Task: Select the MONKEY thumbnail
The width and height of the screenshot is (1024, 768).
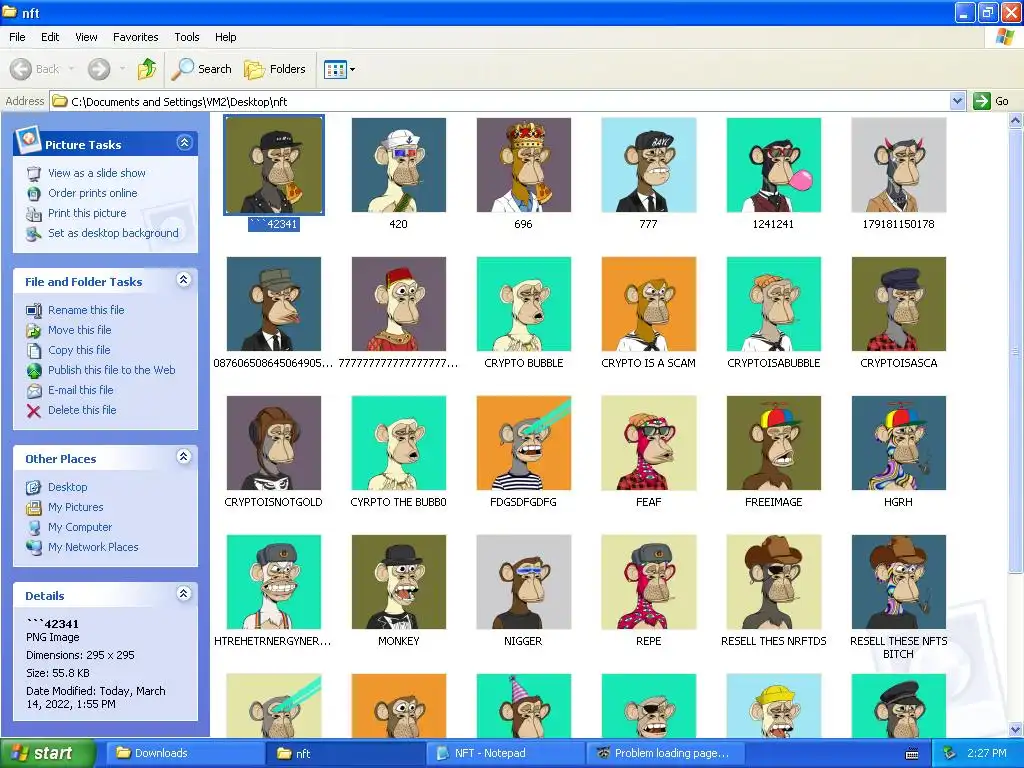Action: 398,582
